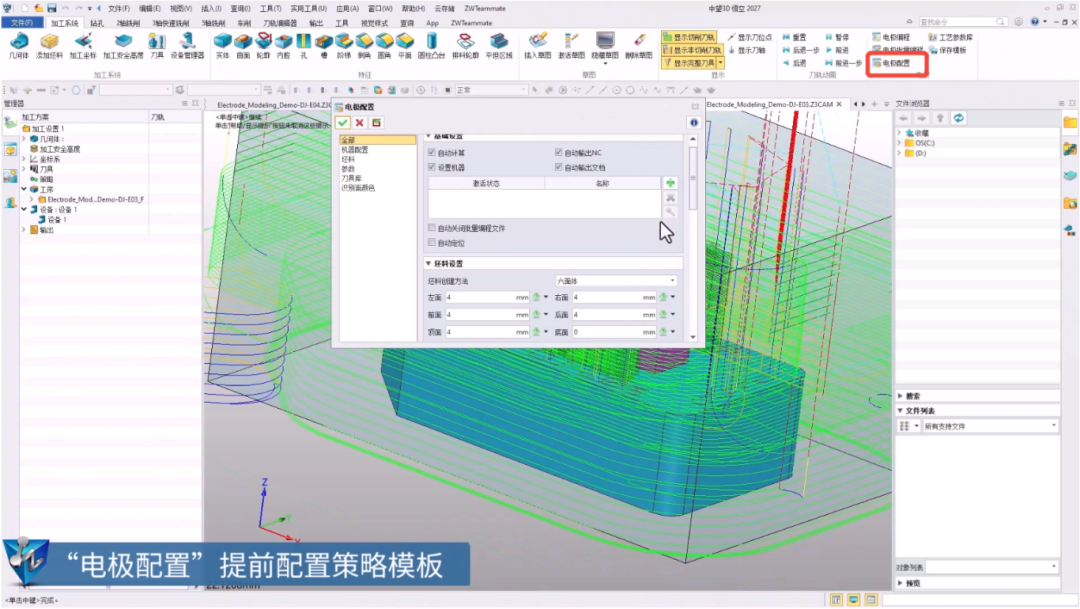Screen dimensions: 1080x609
Task: Open the 编辑(E) menu
Action: tap(149, 9)
